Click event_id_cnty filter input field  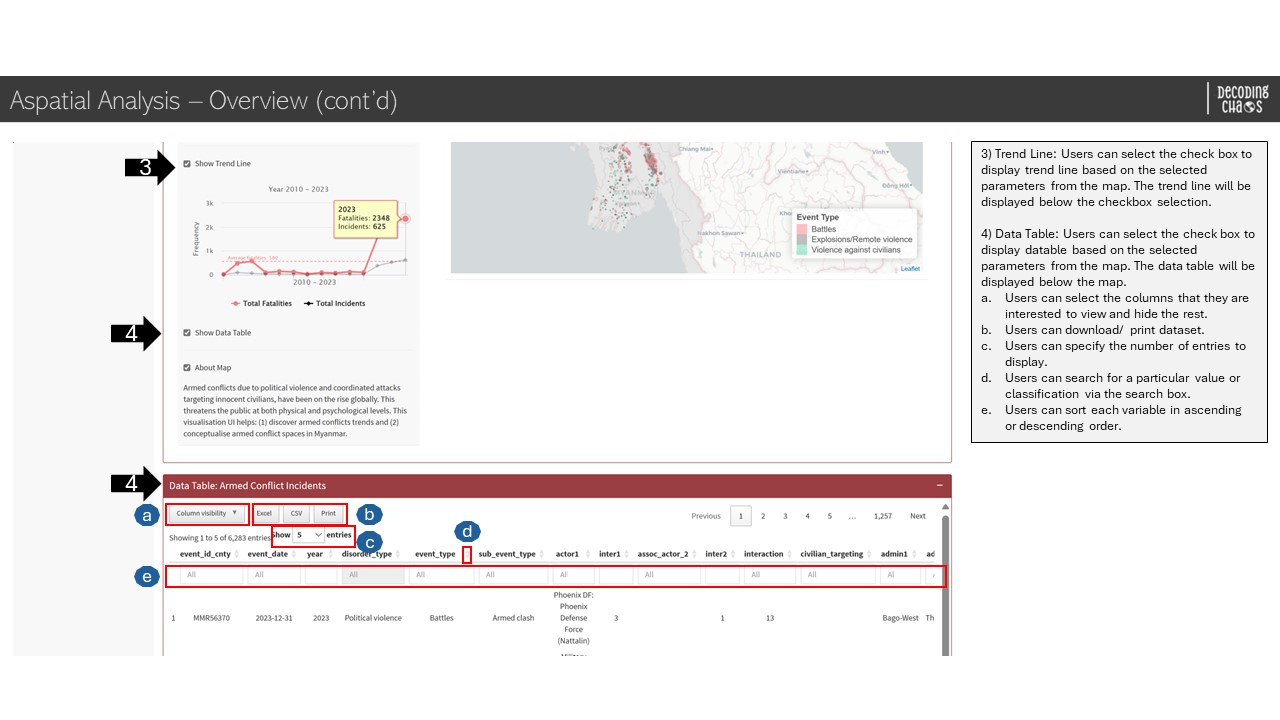210,575
